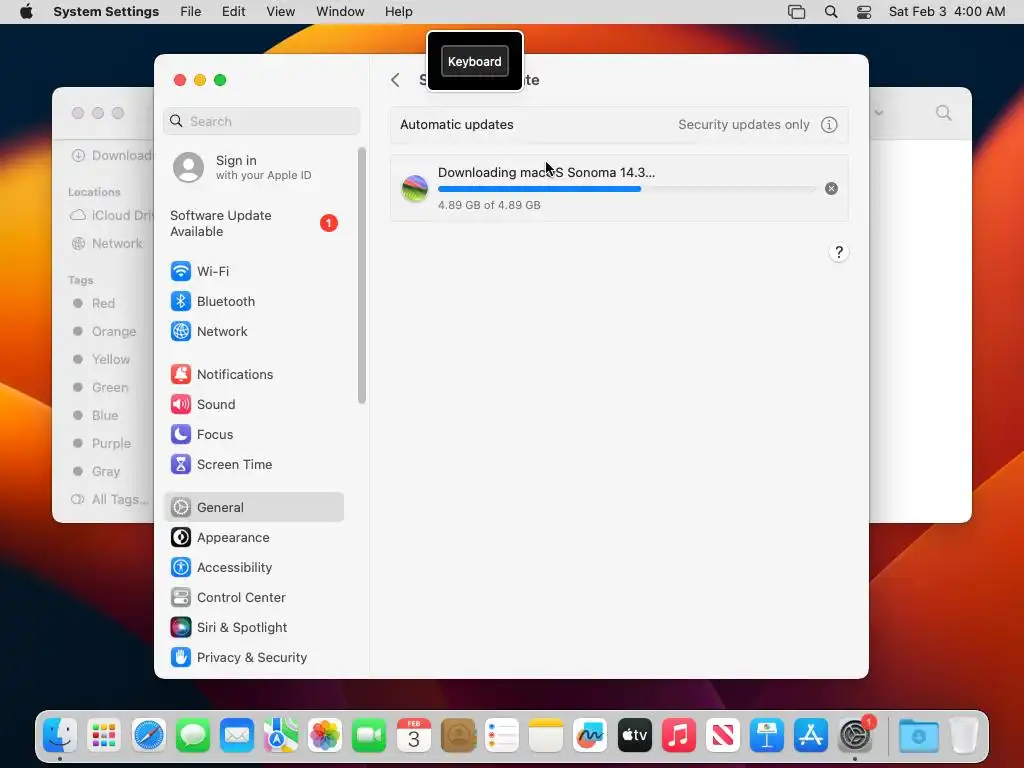The image size is (1024, 768).
Task: Open Mail from the Dock
Action: click(x=236, y=735)
